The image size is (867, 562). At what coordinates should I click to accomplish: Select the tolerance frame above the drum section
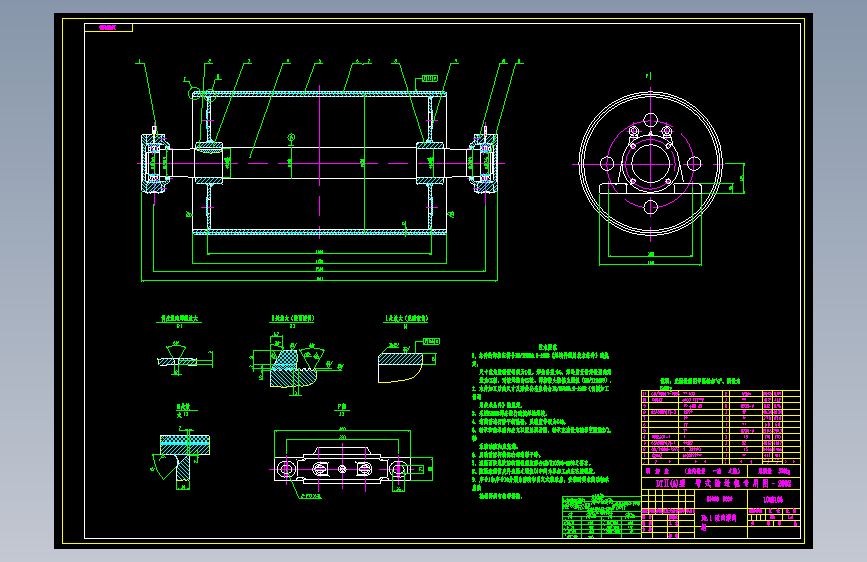430,79
